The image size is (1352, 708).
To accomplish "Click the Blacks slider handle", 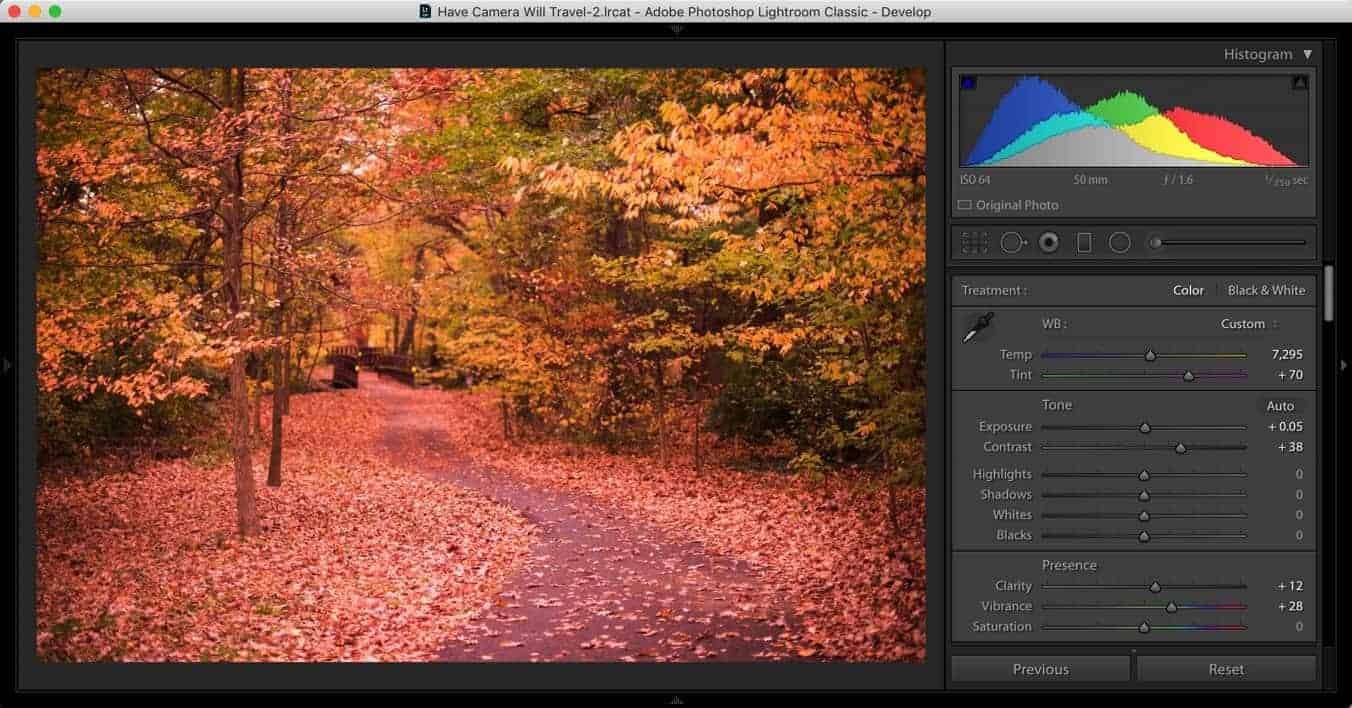I will [x=1144, y=536].
